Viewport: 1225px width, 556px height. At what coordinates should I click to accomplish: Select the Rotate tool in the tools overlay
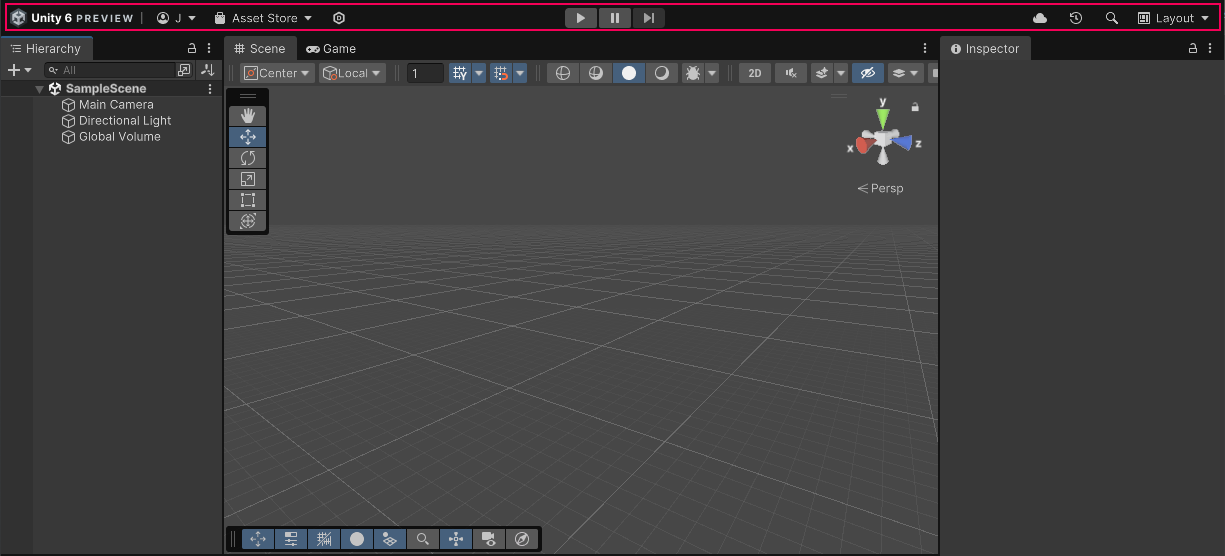(247, 158)
